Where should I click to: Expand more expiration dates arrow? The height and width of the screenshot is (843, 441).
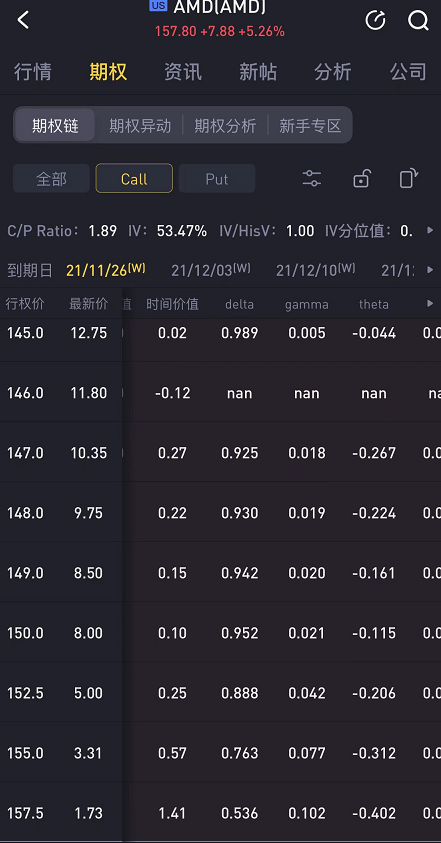(430, 269)
